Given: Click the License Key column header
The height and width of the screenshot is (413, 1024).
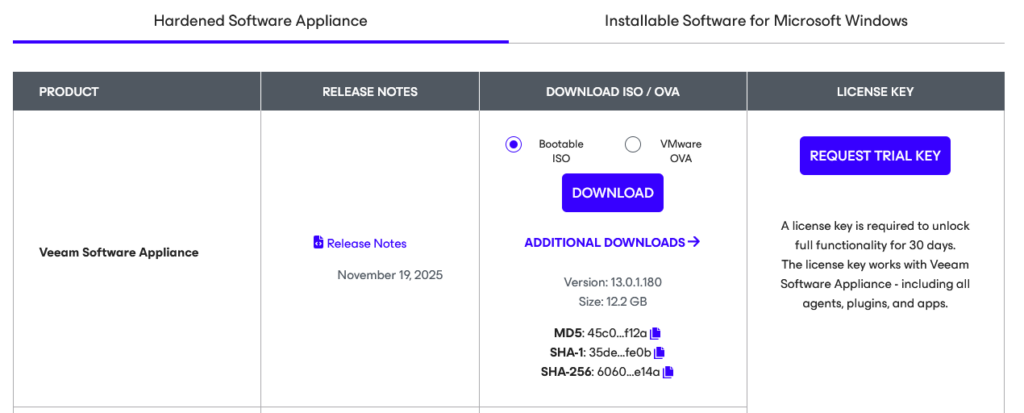Looking at the screenshot, I should [875, 92].
